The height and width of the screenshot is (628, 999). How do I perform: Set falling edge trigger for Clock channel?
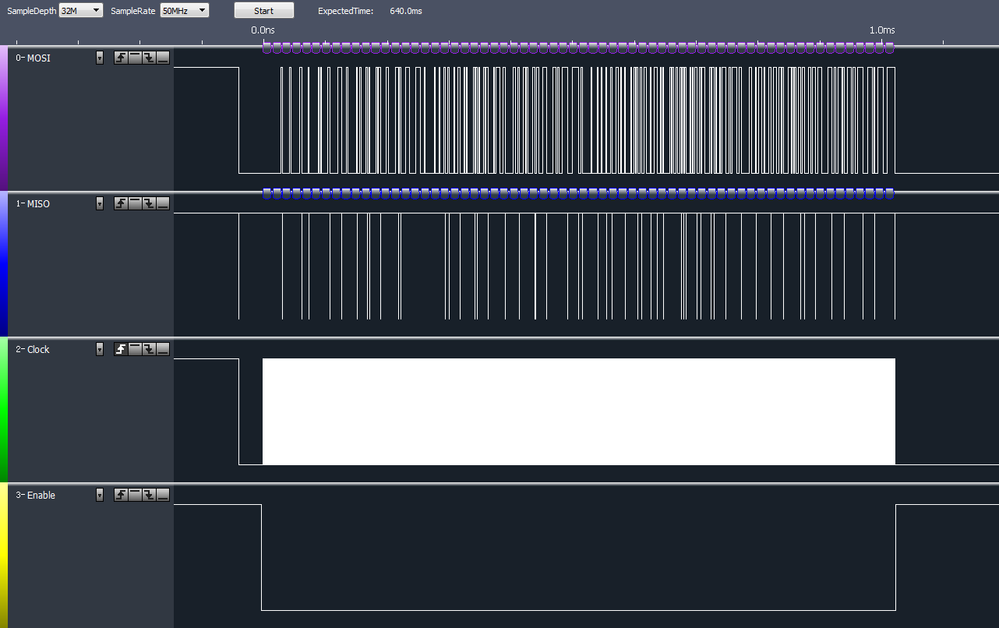click(x=150, y=349)
